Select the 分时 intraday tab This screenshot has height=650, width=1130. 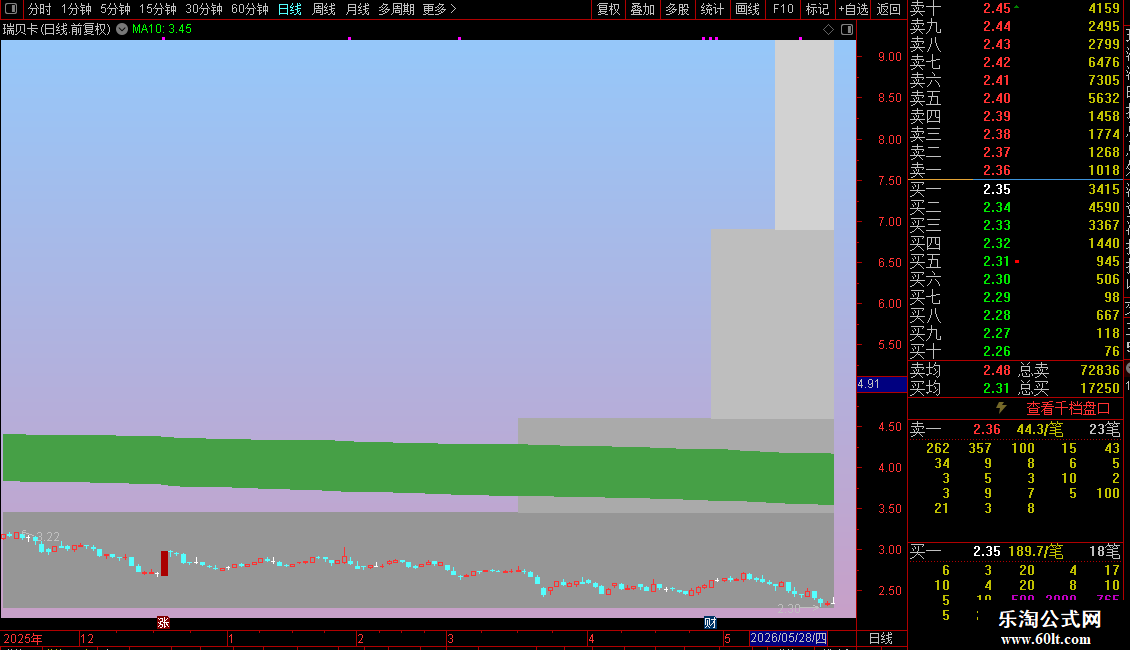click(x=40, y=9)
